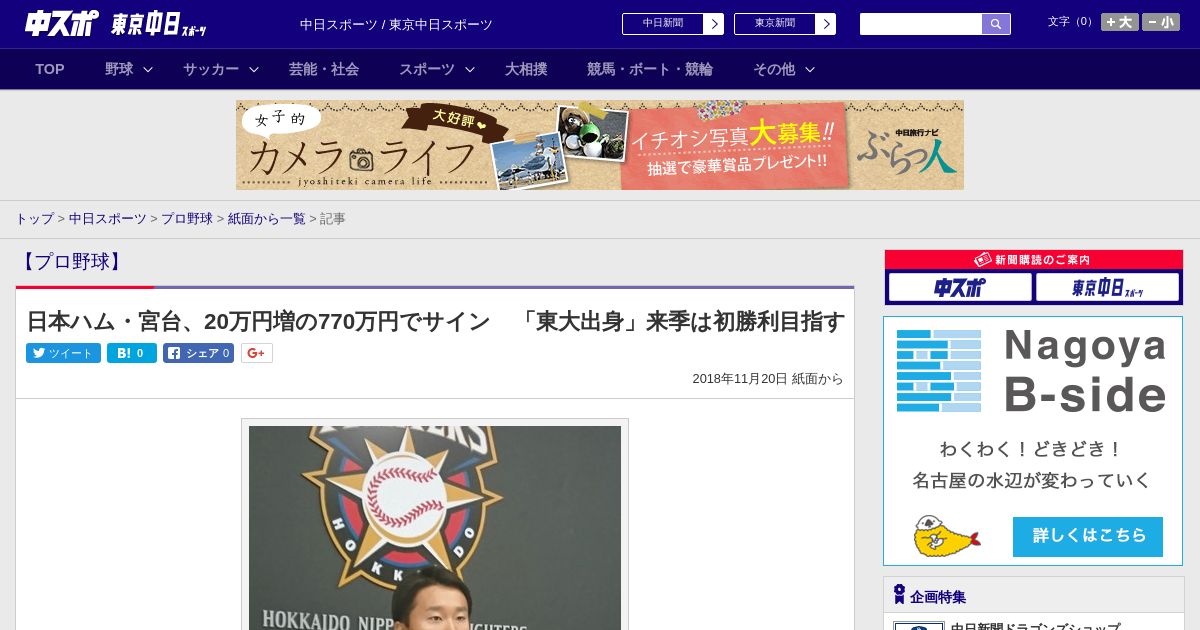Click トップ breadcrumb link
Screen dimensions: 1200x630
coord(34,218)
